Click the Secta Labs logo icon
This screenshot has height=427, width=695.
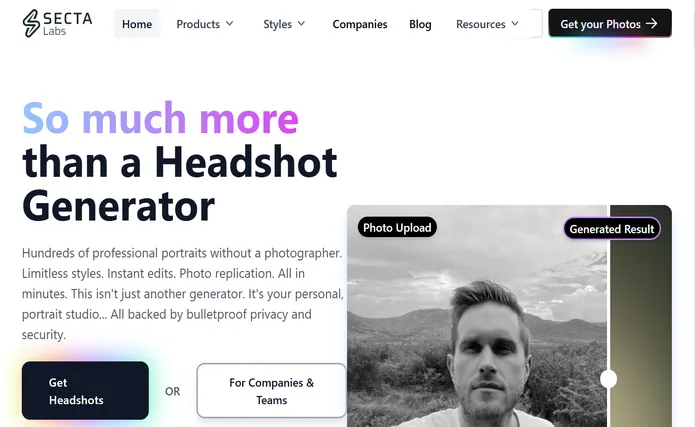tap(31, 23)
